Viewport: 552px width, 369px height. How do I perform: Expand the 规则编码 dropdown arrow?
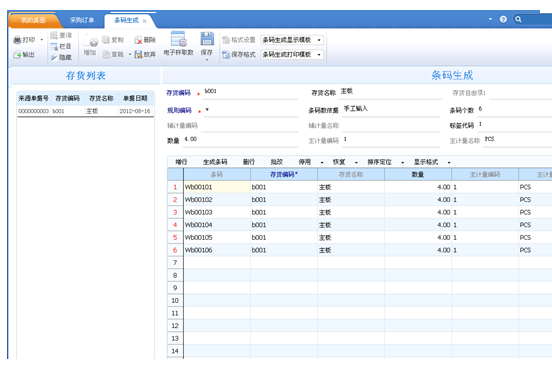207,110
